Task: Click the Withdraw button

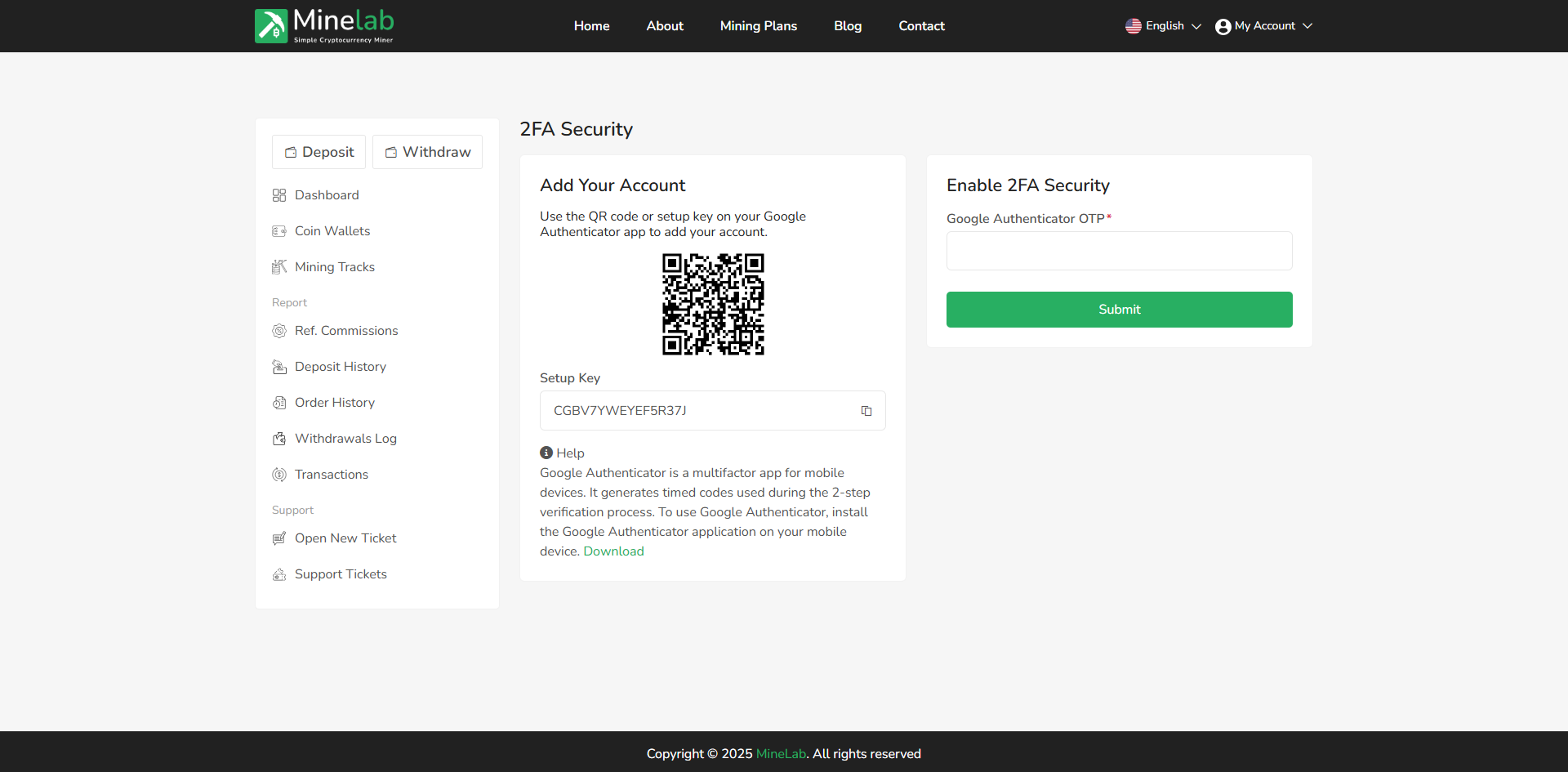Action: tap(427, 152)
